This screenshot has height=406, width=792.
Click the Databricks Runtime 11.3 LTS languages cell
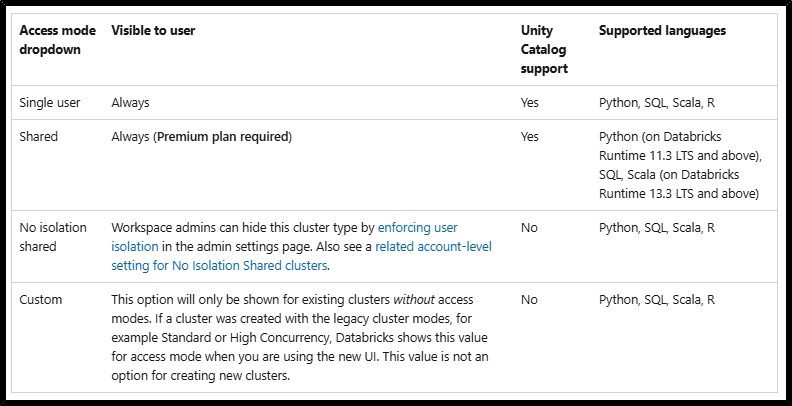[x=680, y=165]
